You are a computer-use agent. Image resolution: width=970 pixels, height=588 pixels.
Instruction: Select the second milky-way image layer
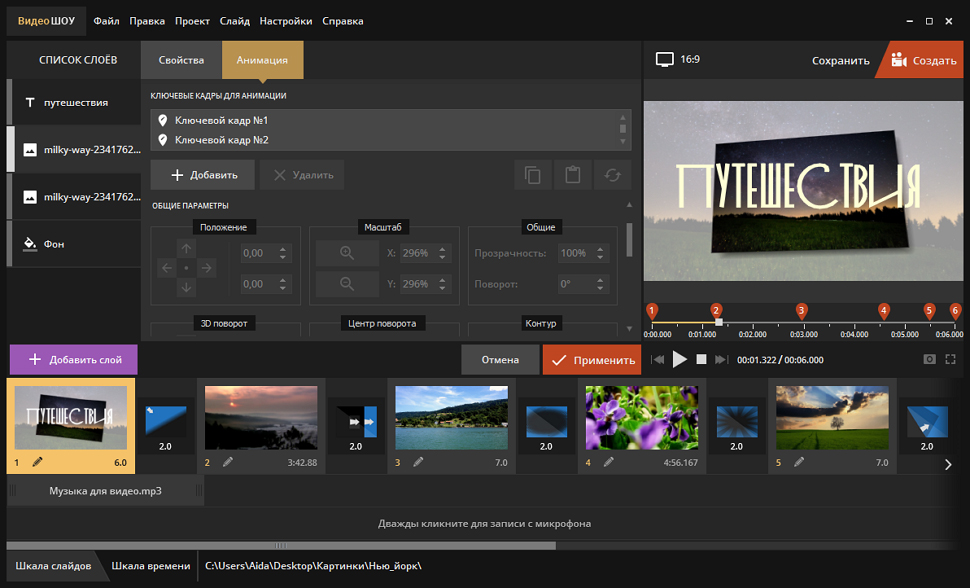pos(74,197)
